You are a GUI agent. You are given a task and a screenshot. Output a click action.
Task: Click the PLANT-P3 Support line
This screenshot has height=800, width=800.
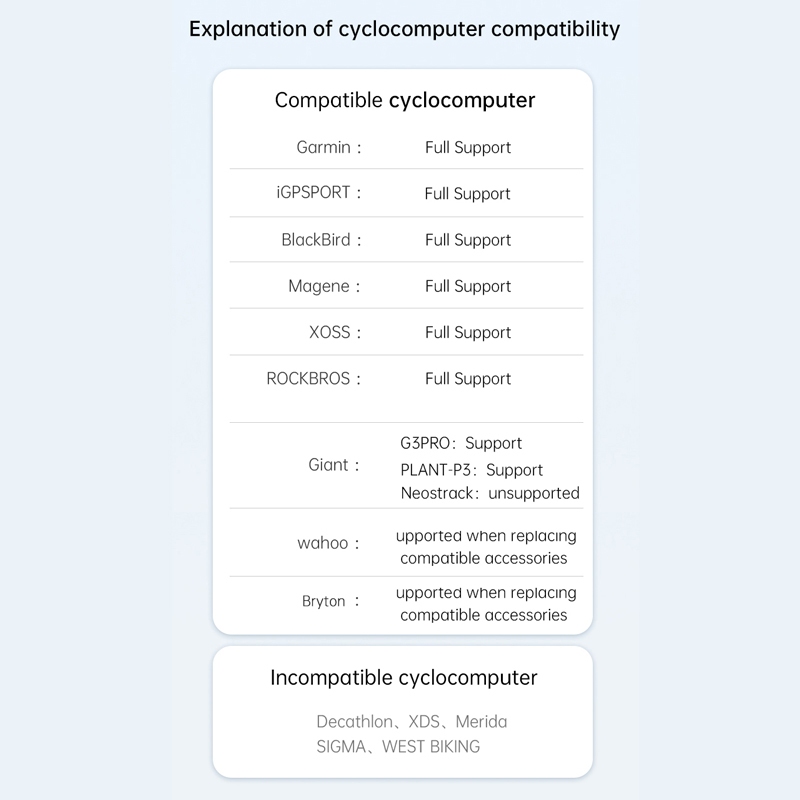click(x=471, y=470)
